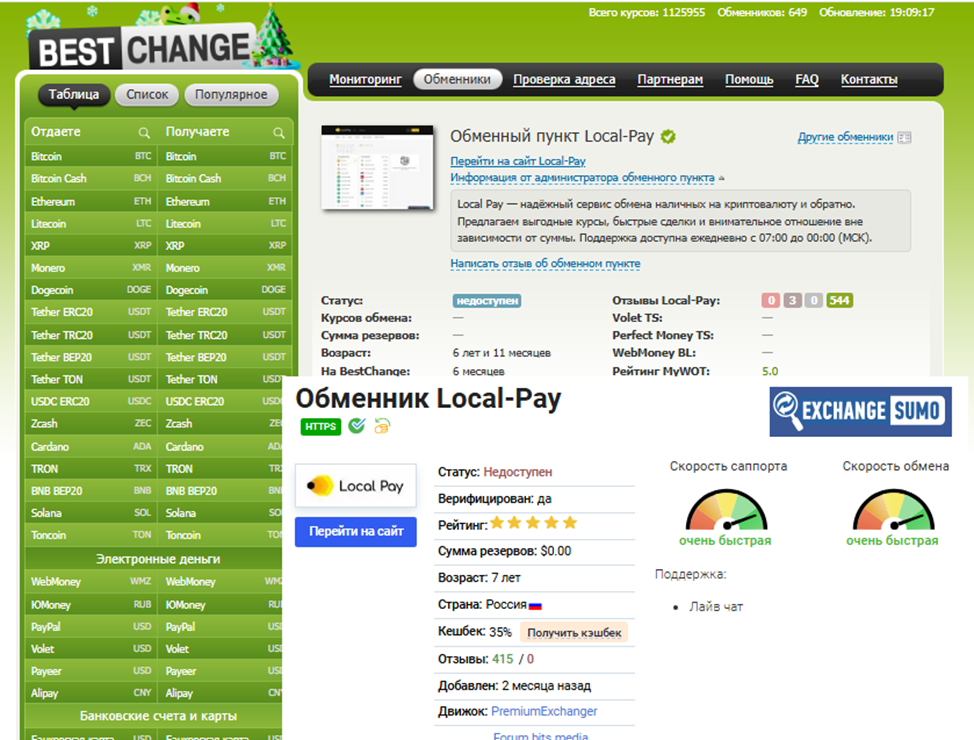The image size is (974, 740).
Task: Select Tether TON in the Отдаете column
Action: [91, 379]
